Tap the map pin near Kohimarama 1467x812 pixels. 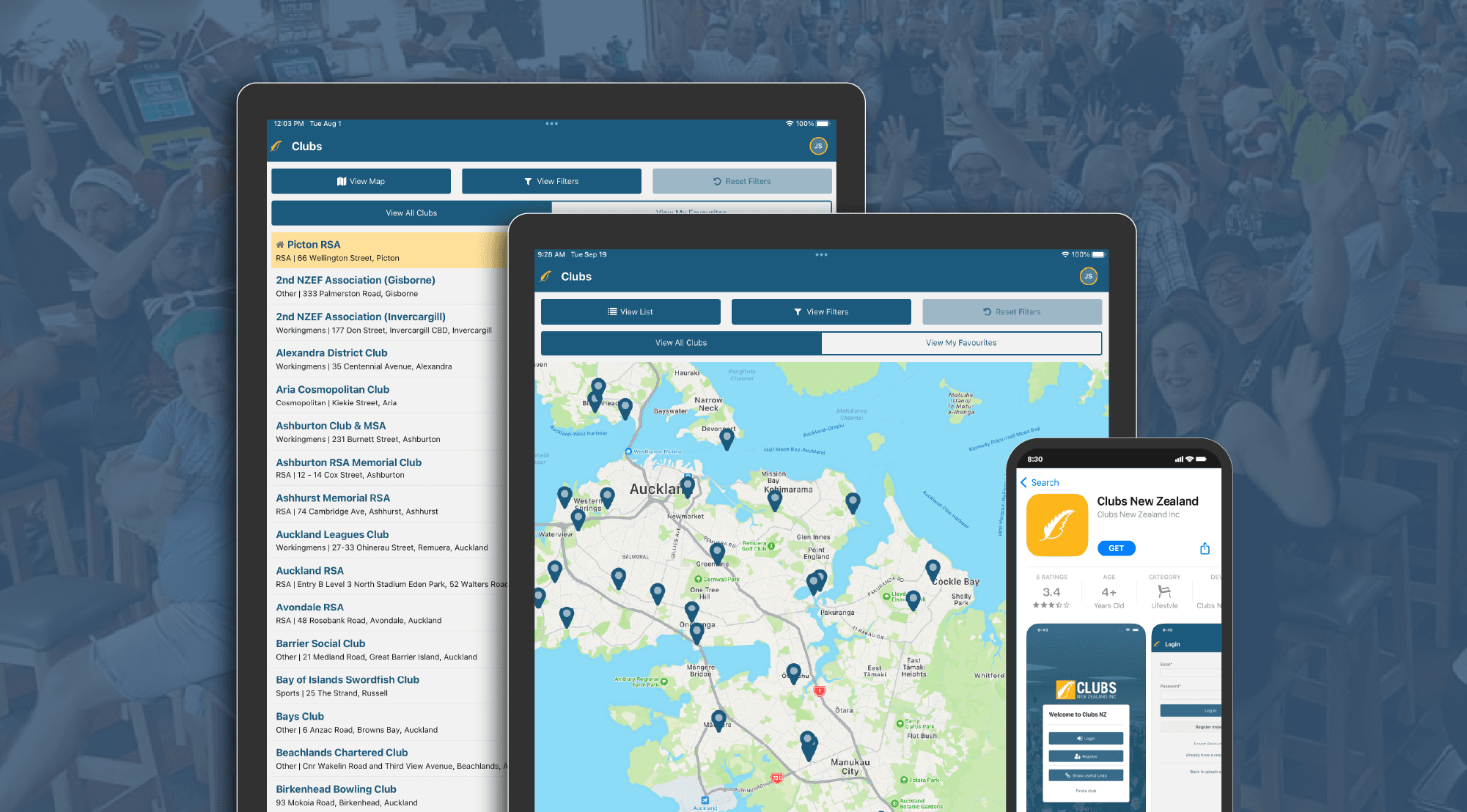775,500
